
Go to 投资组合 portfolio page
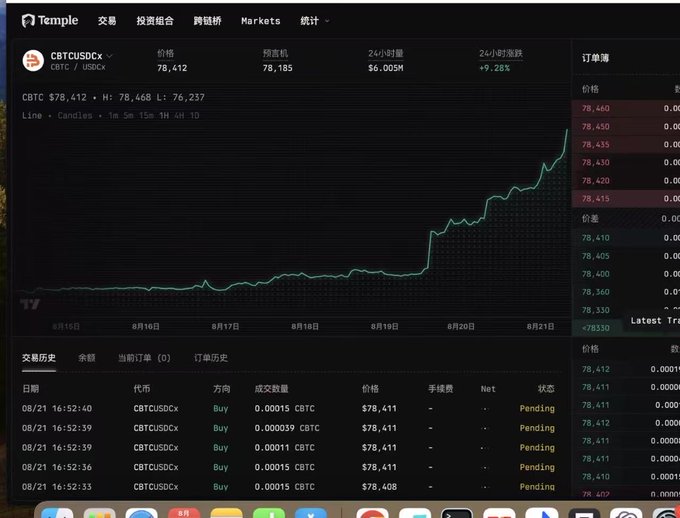coord(155,21)
